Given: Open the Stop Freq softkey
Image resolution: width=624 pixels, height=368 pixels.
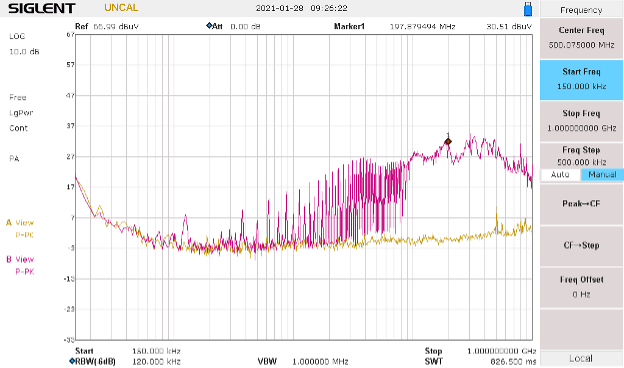Looking at the screenshot, I should click(581, 121).
